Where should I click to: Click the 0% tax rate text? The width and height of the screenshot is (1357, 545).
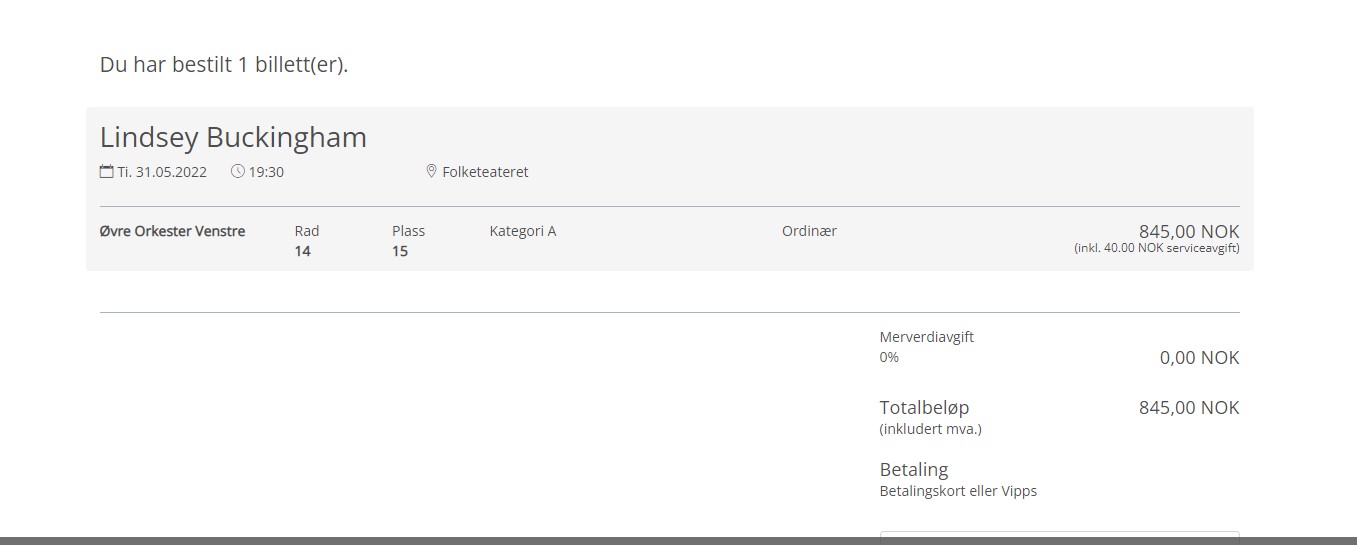click(x=889, y=357)
